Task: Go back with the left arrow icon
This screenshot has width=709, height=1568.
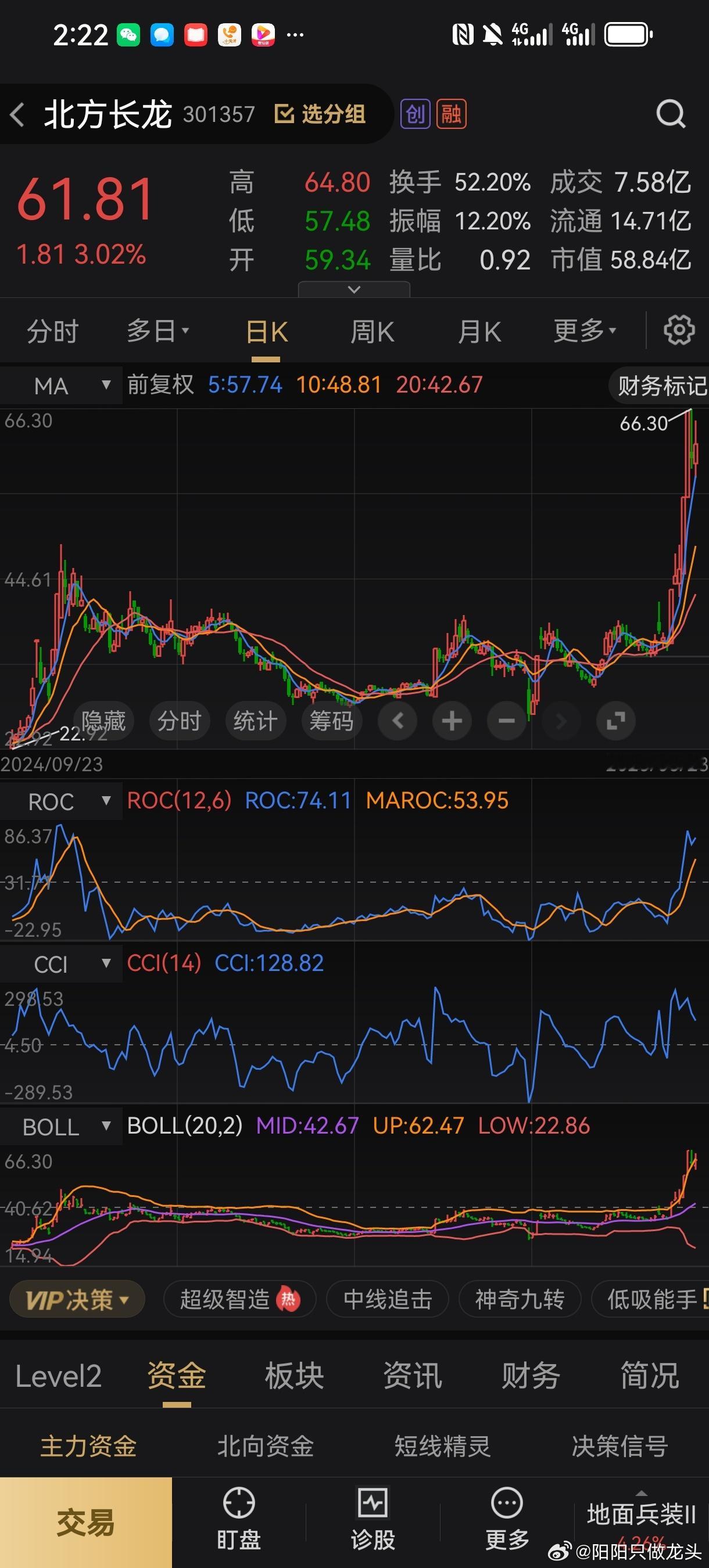Action: 17,114
